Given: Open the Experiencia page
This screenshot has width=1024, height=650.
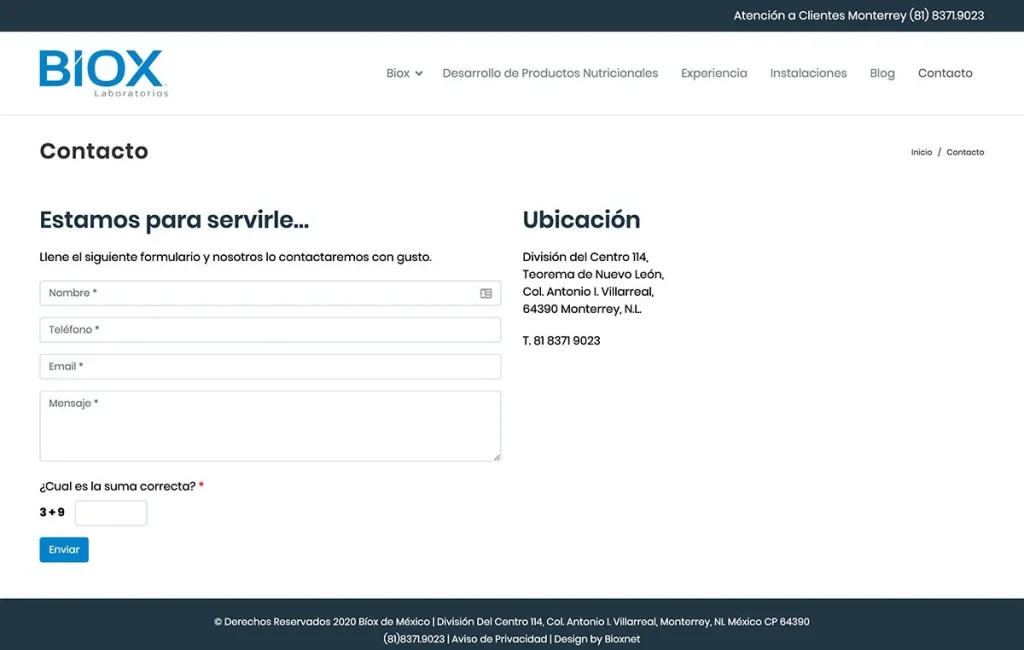Looking at the screenshot, I should point(713,73).
